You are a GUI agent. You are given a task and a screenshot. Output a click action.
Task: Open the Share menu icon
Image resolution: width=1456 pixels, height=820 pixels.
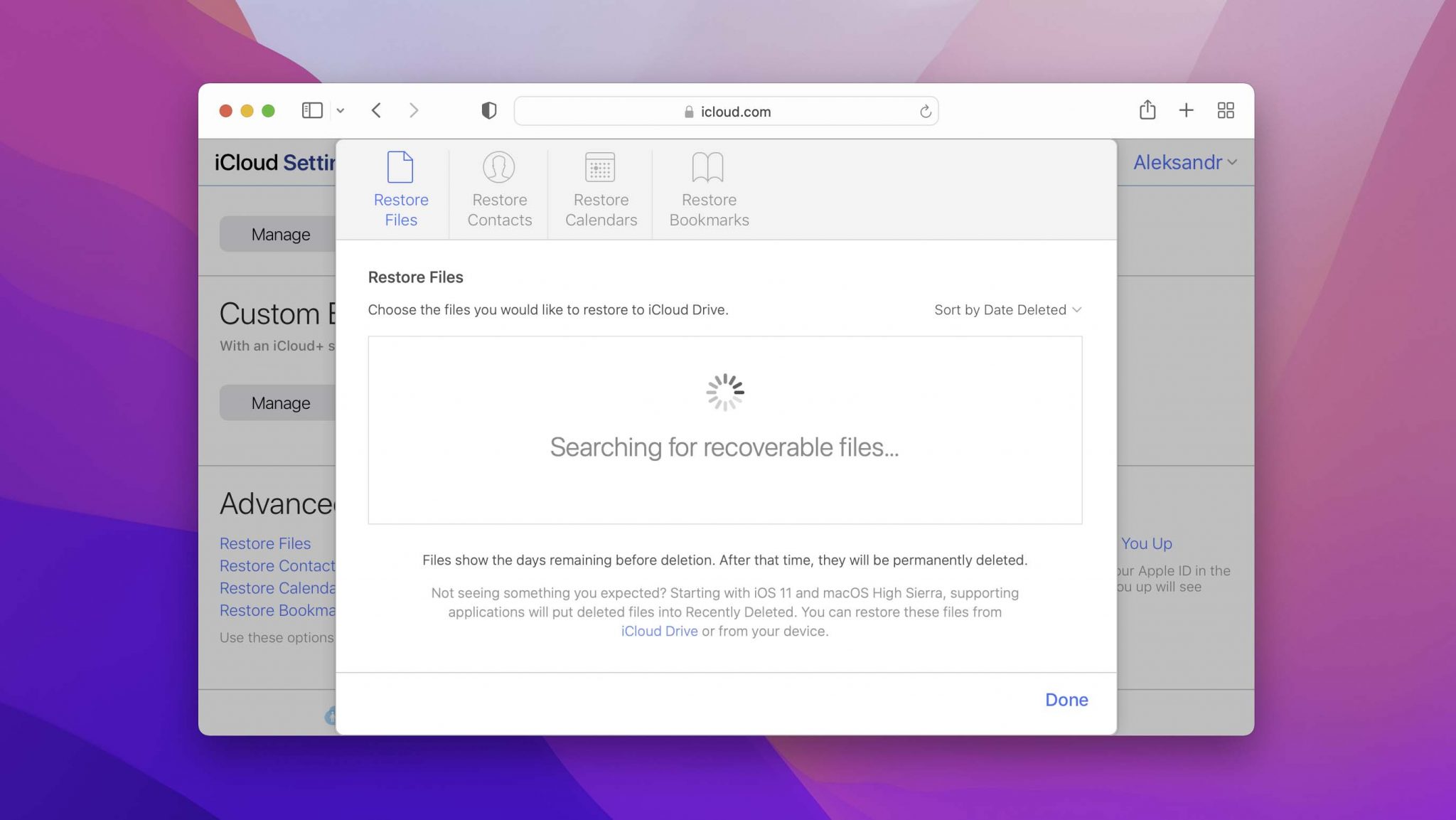click(1147, 110)
